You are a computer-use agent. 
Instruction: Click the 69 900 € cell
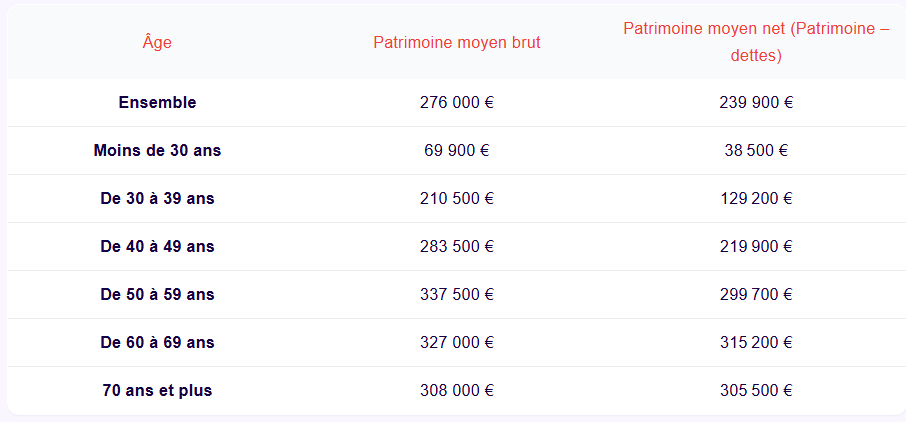coord(457,151)
